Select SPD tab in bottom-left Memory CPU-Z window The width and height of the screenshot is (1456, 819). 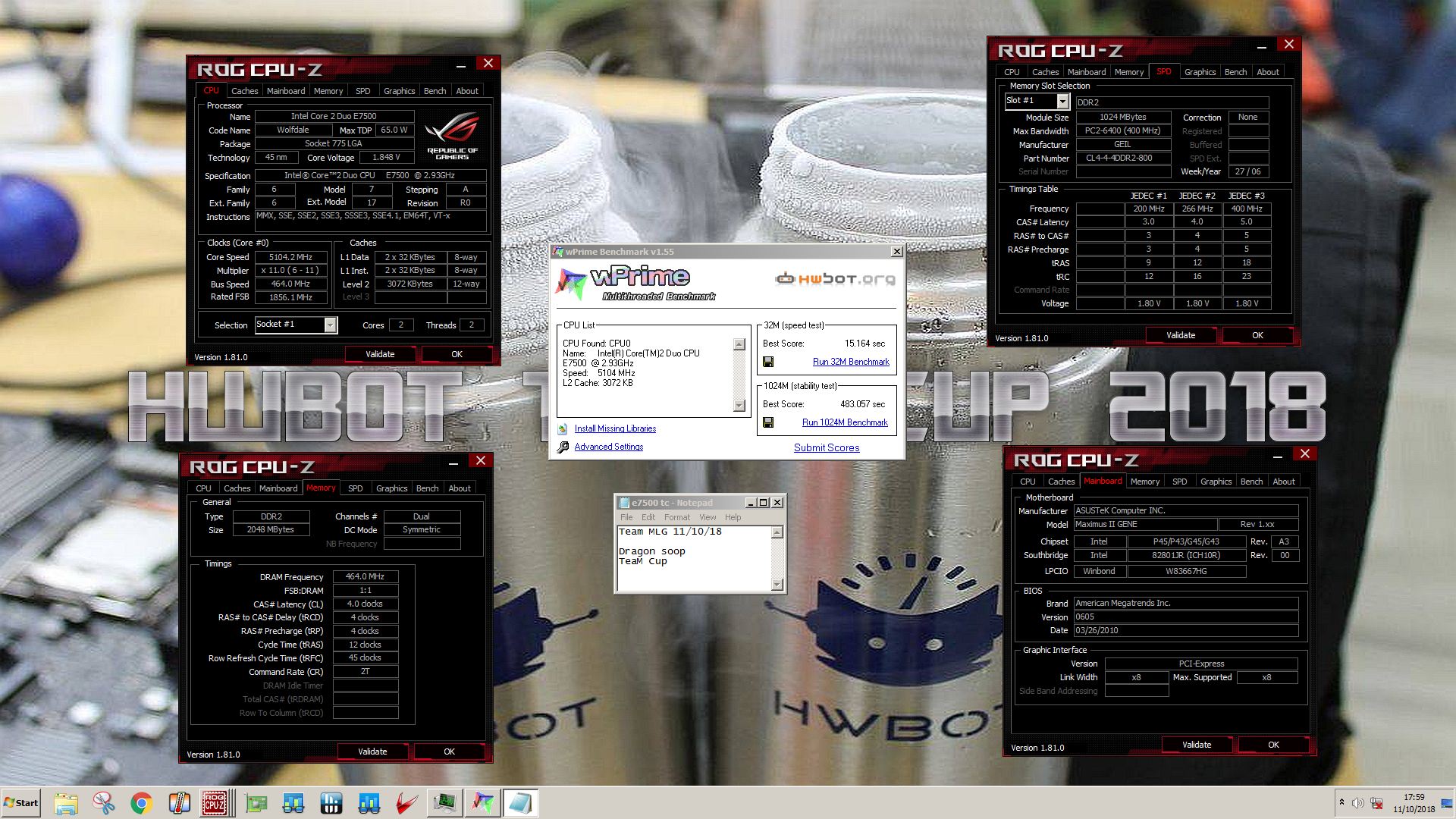356,488
